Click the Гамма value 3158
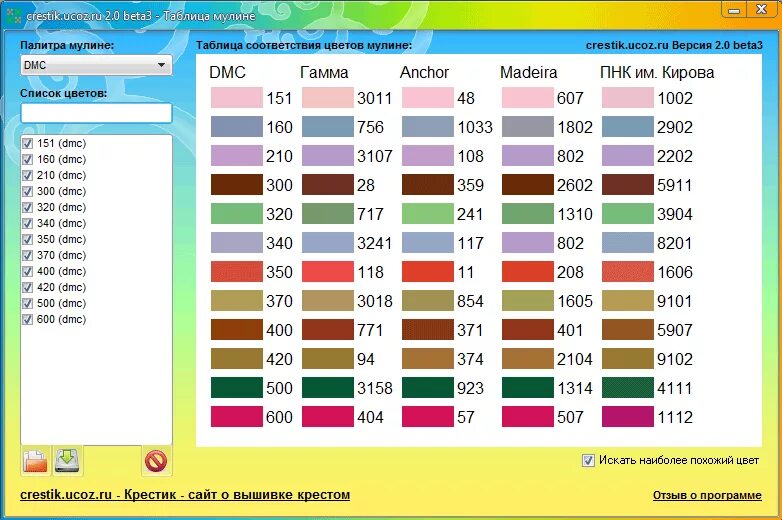Viewport: 782px width, 520px height. click(375, 388)
